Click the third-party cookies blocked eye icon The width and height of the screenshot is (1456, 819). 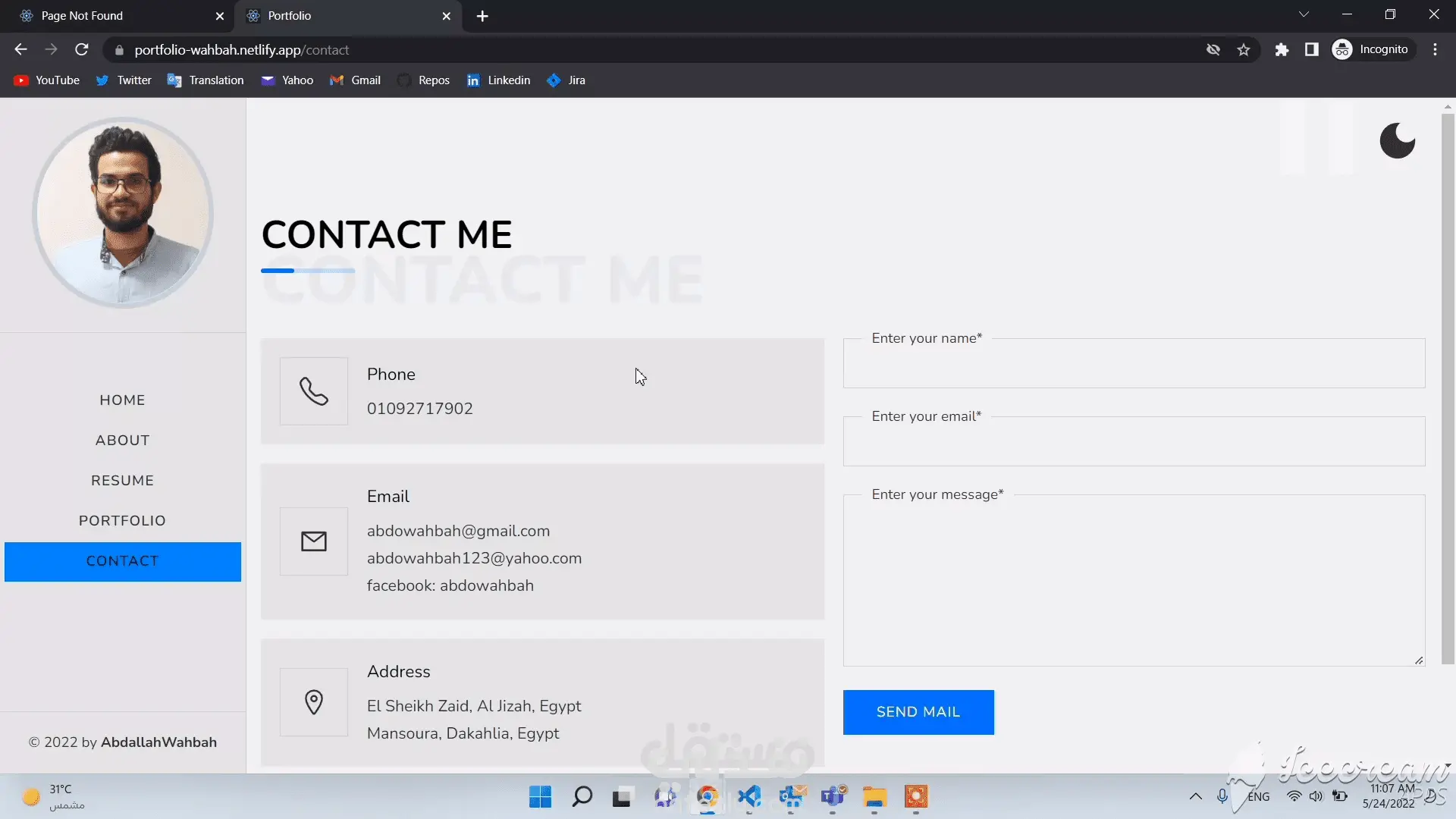(1213, 50)
